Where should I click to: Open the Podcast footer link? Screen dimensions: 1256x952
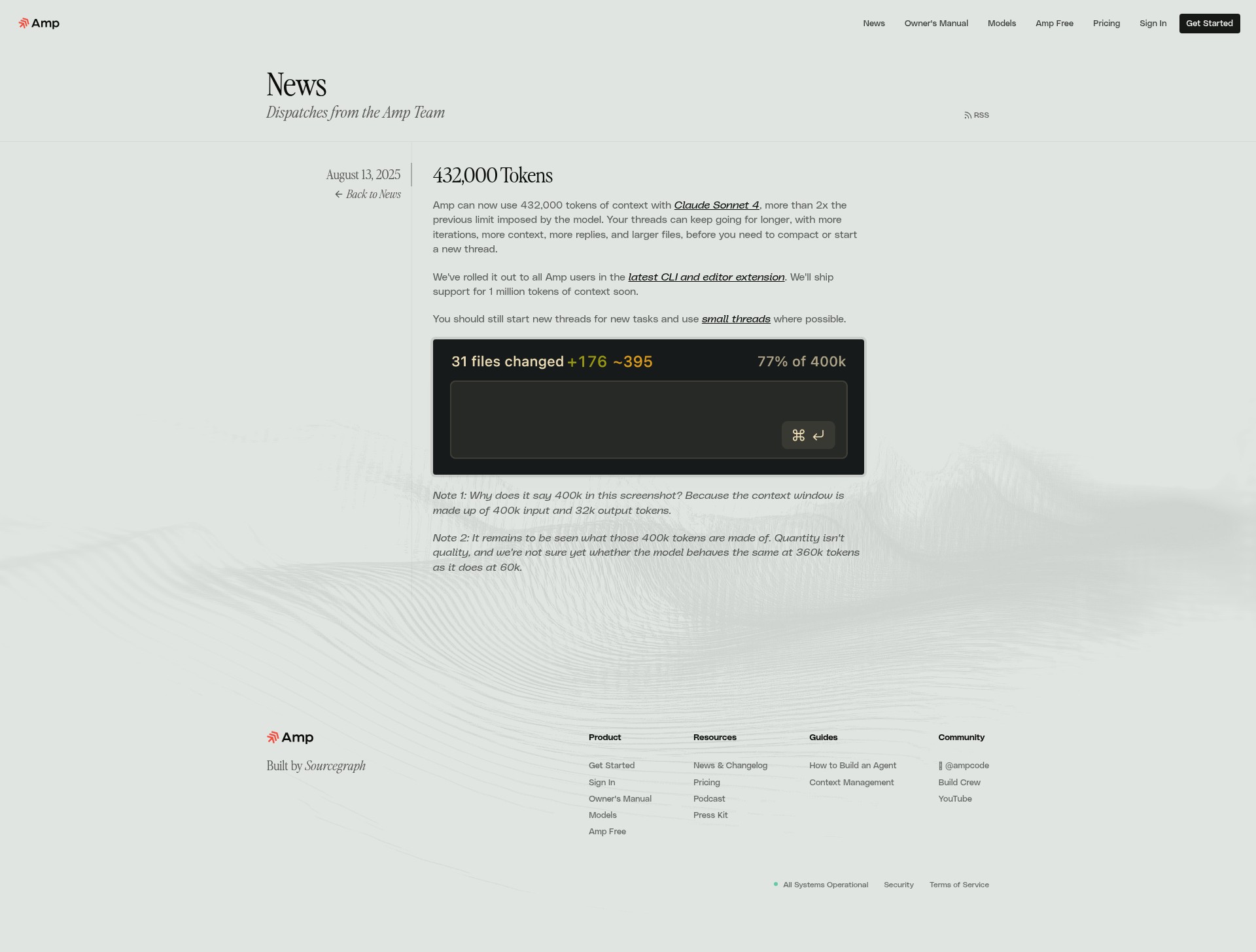pyautogui.click(x=709, y=799)
